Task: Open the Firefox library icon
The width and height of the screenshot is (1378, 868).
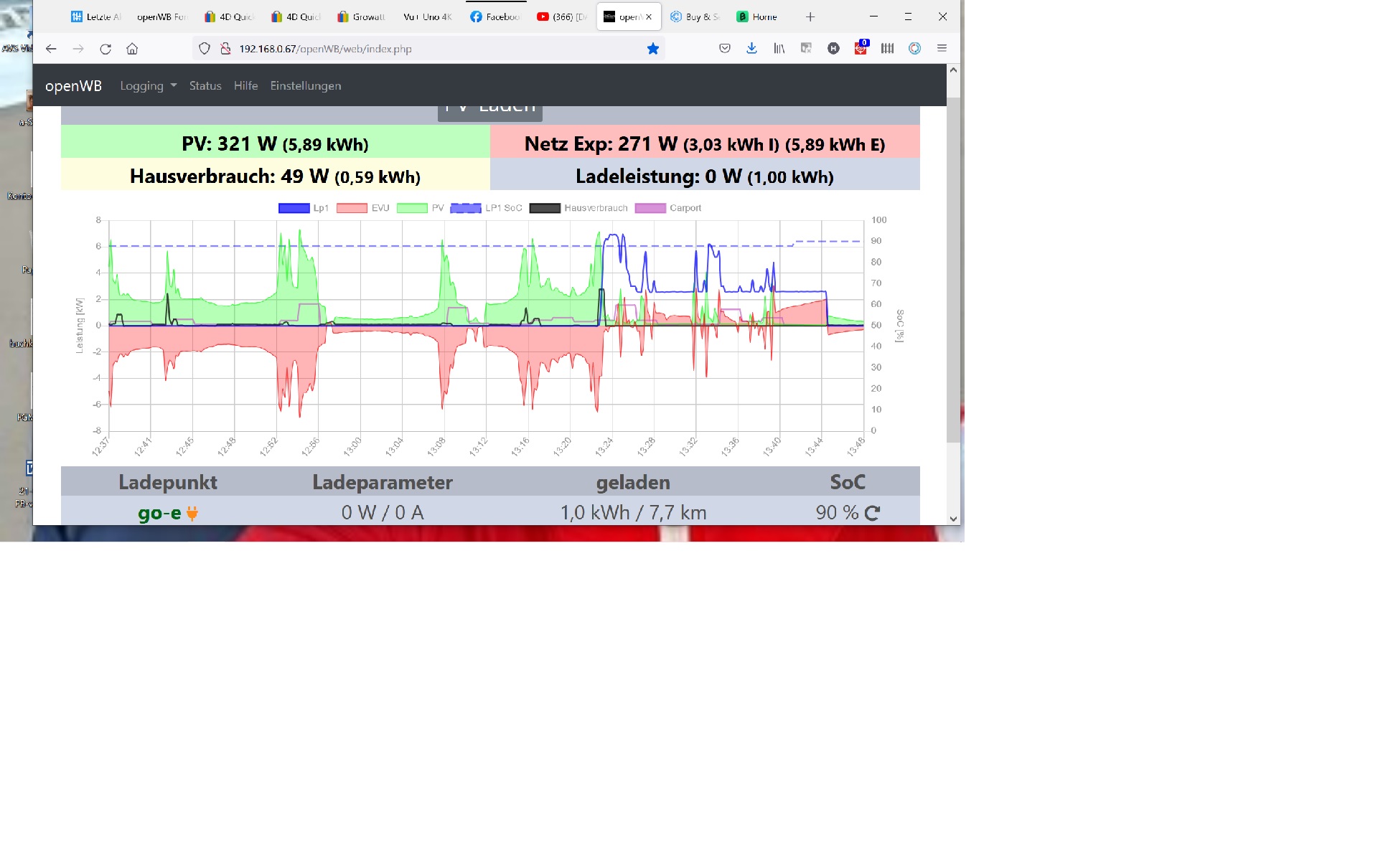Action: click(779, 49)
